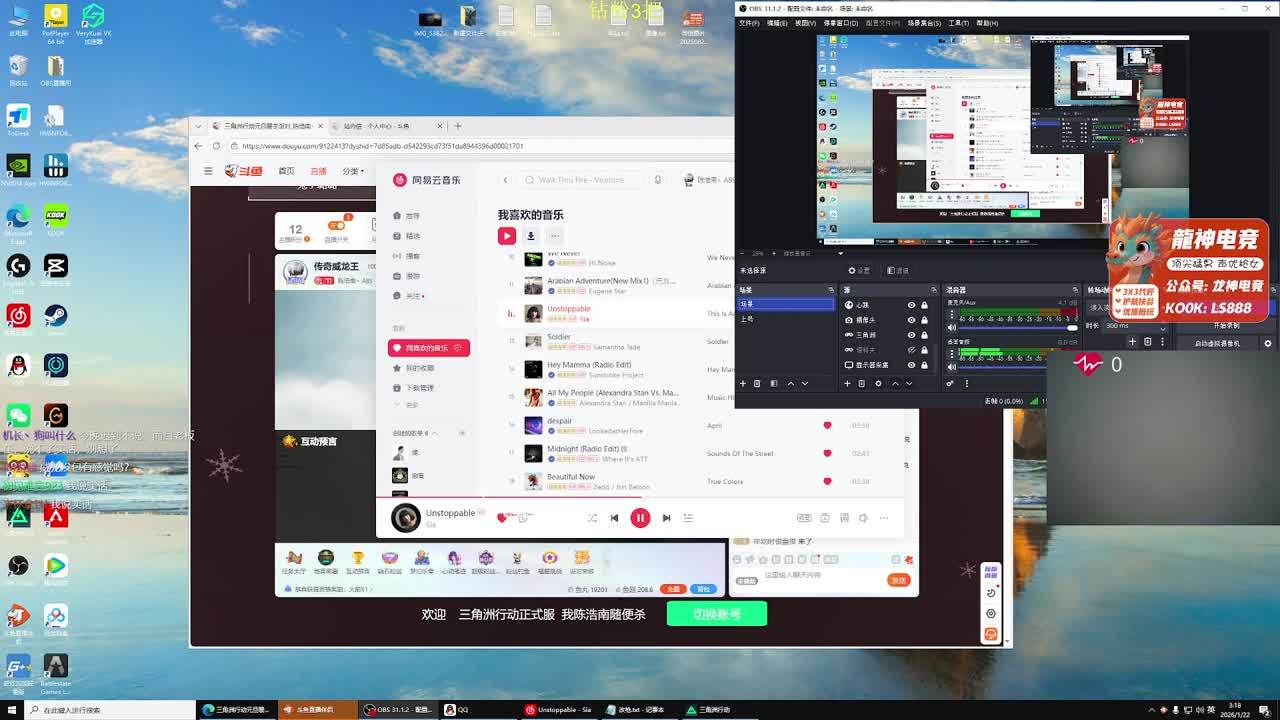Viewport: 1280px width, 720px height.
Task: Open the 文件(F) menu in OBS
Action: tap(748, 23)
